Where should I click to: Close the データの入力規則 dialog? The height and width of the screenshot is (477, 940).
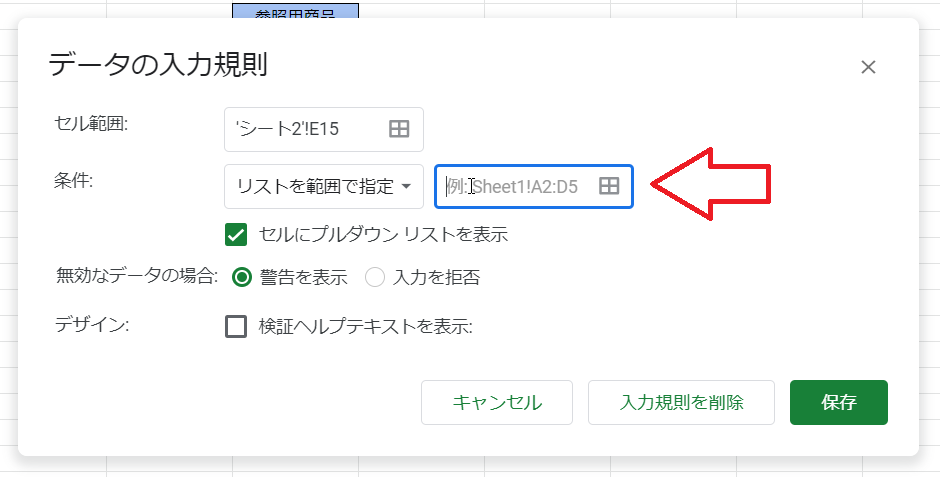(868, 67)
